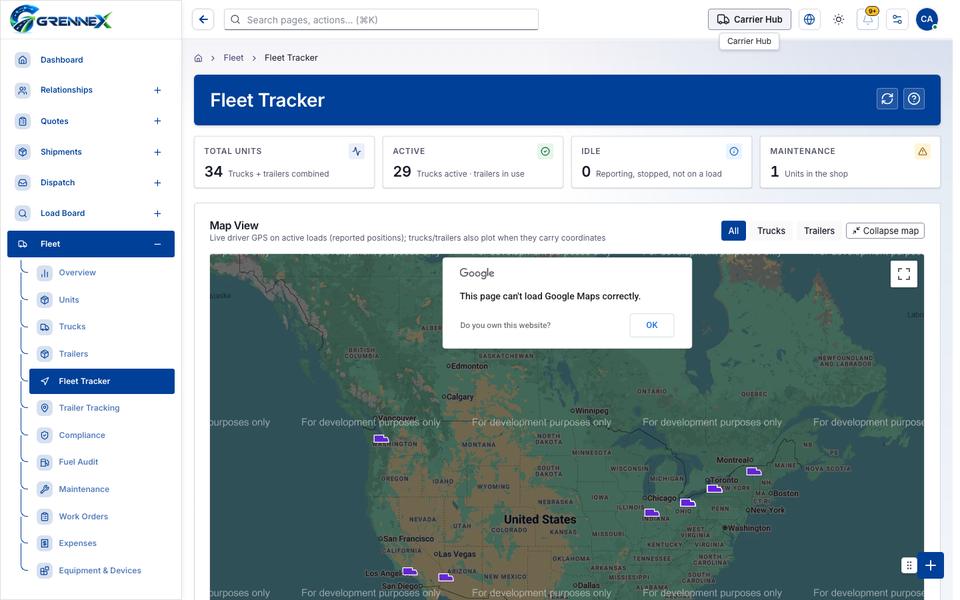Screen dimensions: 960x600
Task: Enter fullscreen map view
Action: pos(904,274)
